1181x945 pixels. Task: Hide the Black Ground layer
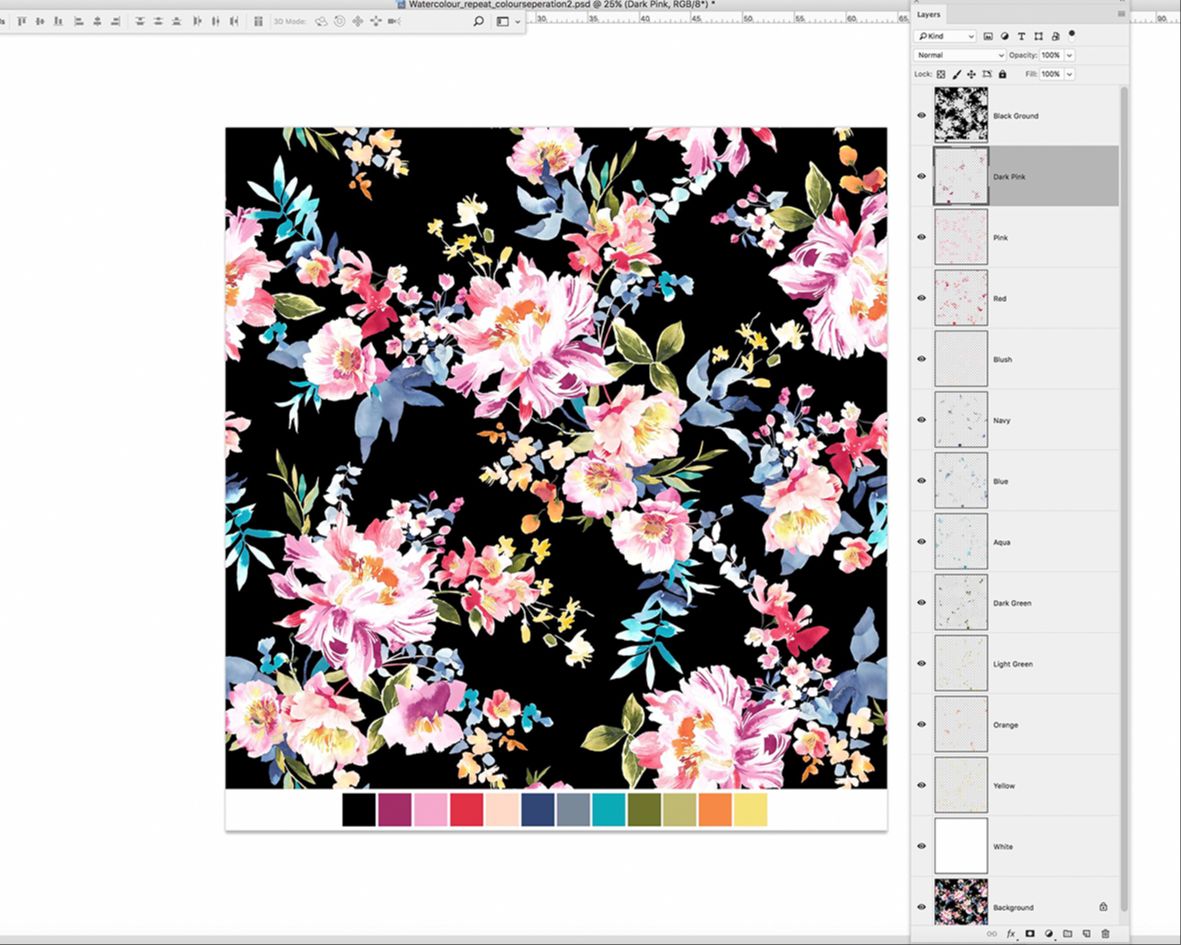pos(922,116)
